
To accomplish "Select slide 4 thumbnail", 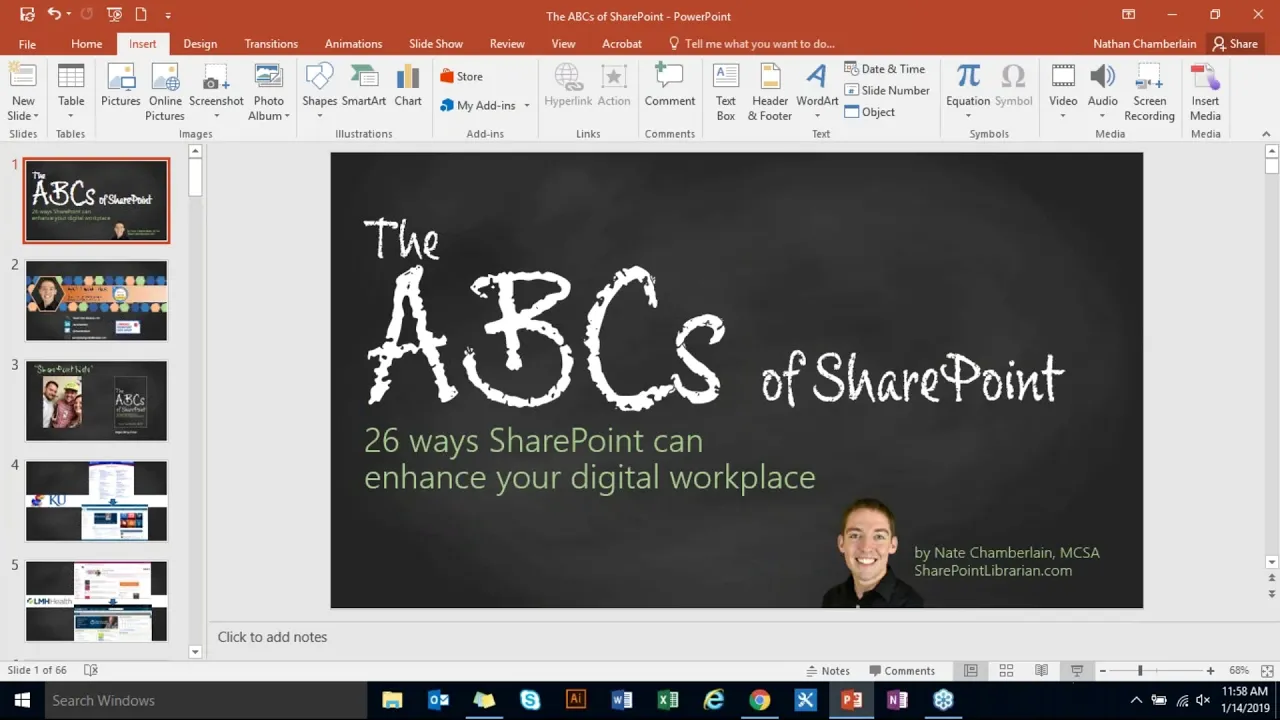I will [x=96, y=501].
